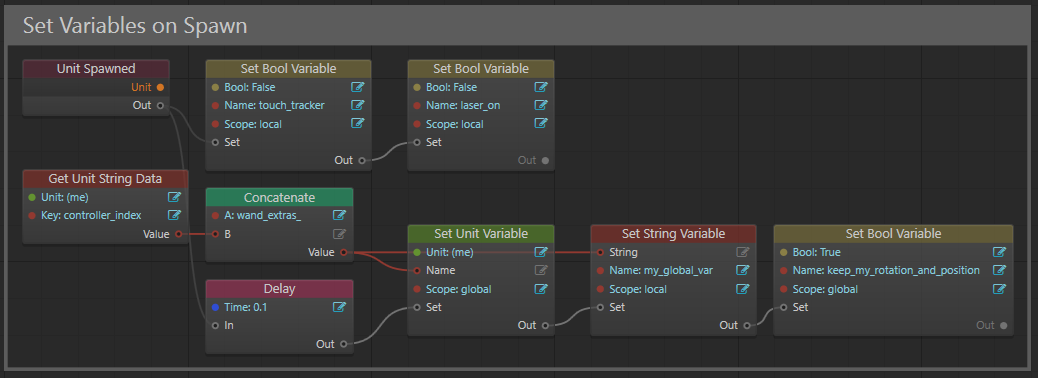Viewport: 1038px width, 378px height.
Task: Click Value output port of Get Unit String Data
Action: point(179,234)
